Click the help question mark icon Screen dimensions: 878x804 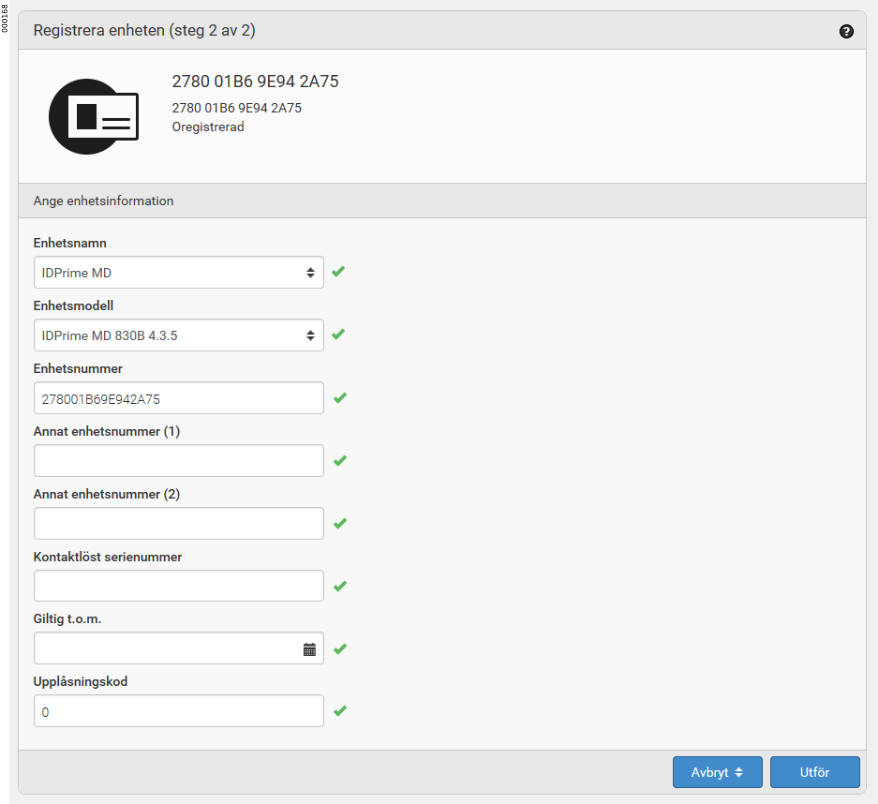[846, 31]
